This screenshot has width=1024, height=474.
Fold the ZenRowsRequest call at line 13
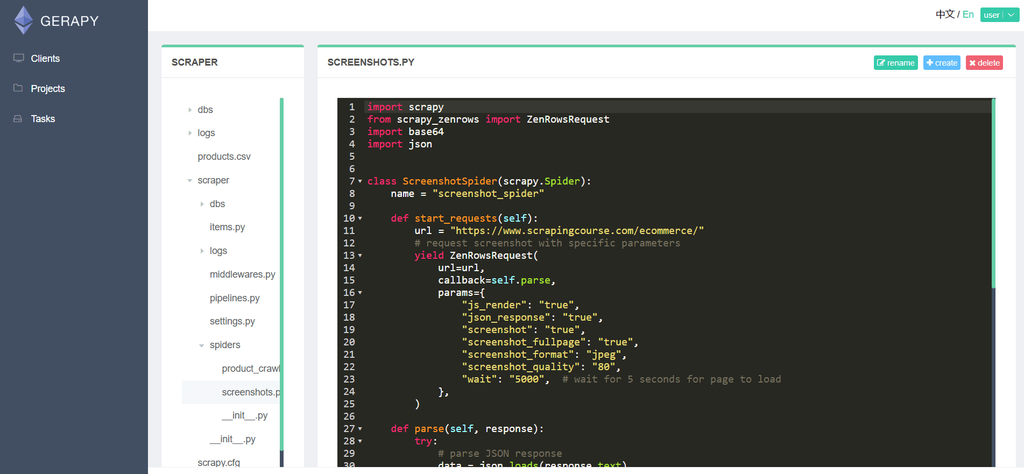[x=360, y=255]
